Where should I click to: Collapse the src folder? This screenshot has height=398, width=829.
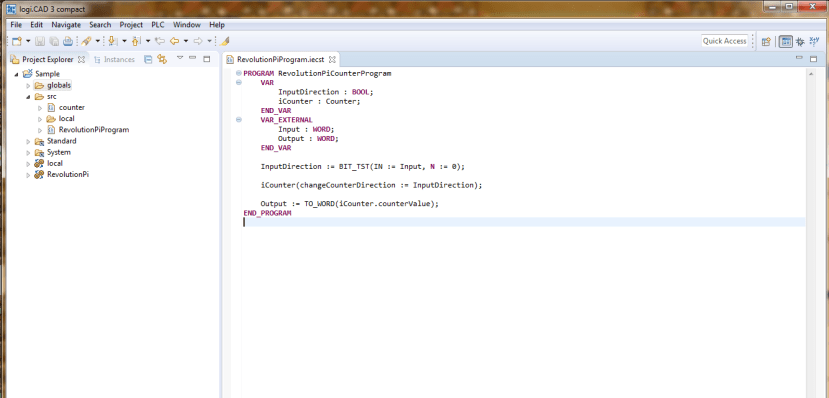tap(29, 97)
